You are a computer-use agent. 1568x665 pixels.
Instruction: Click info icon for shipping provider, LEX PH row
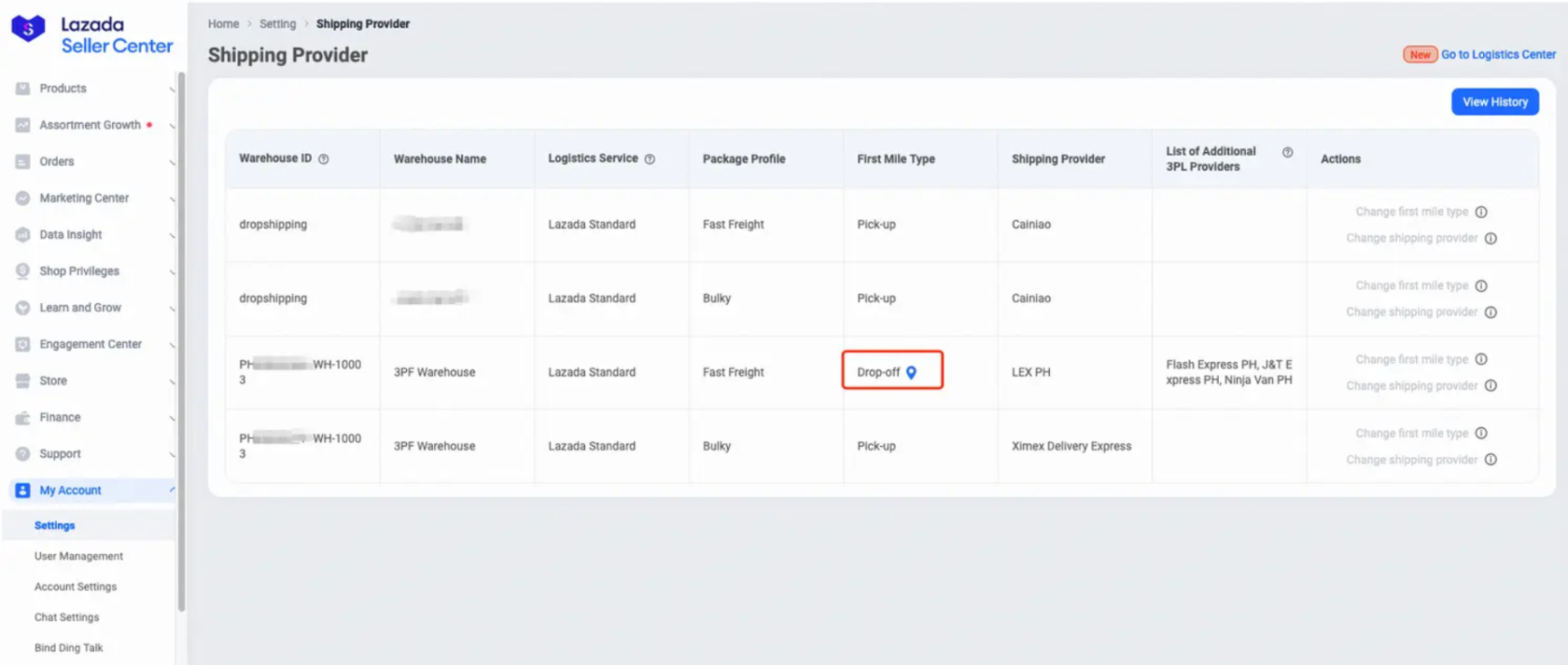point(1491,386)
